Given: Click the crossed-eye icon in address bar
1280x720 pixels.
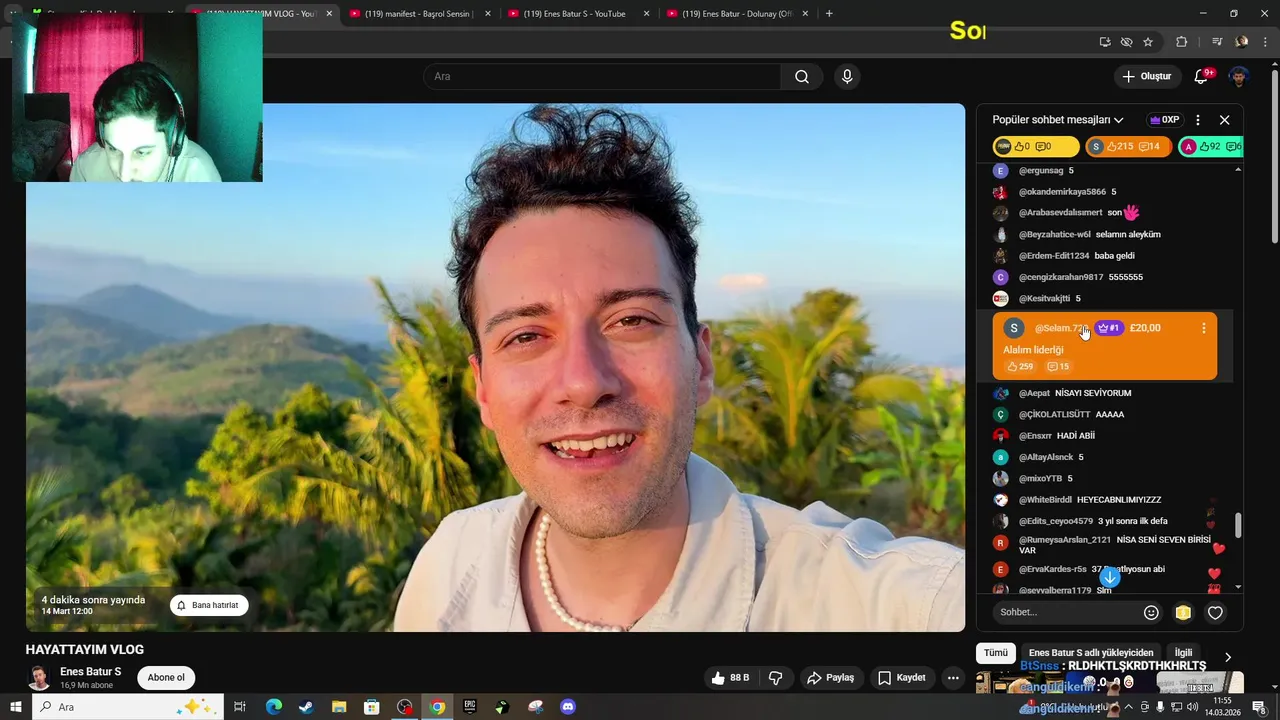Looking at the screenshot, I should coord(1126,42).
